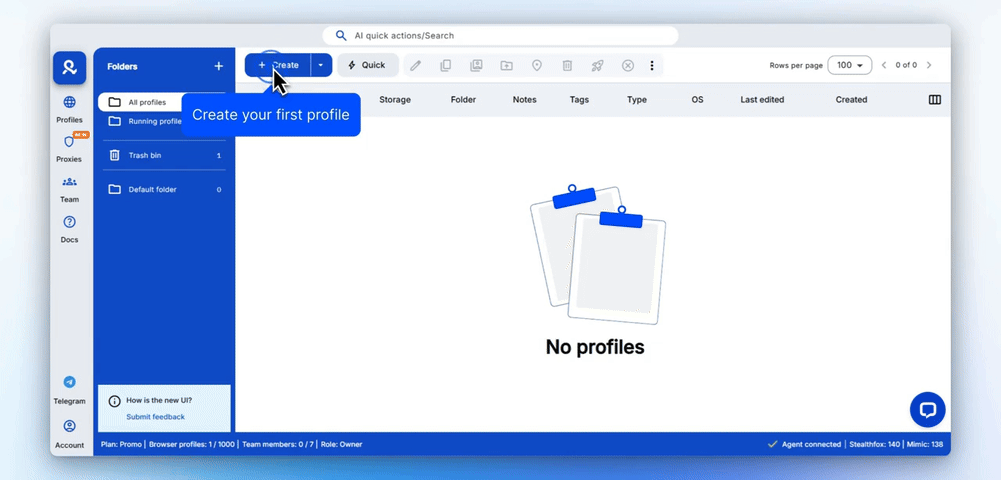The width and height of the screenshot is (1001, 480).
Task: Select the Default folder item
Action: pyautogui.click(x=152, y=189)
